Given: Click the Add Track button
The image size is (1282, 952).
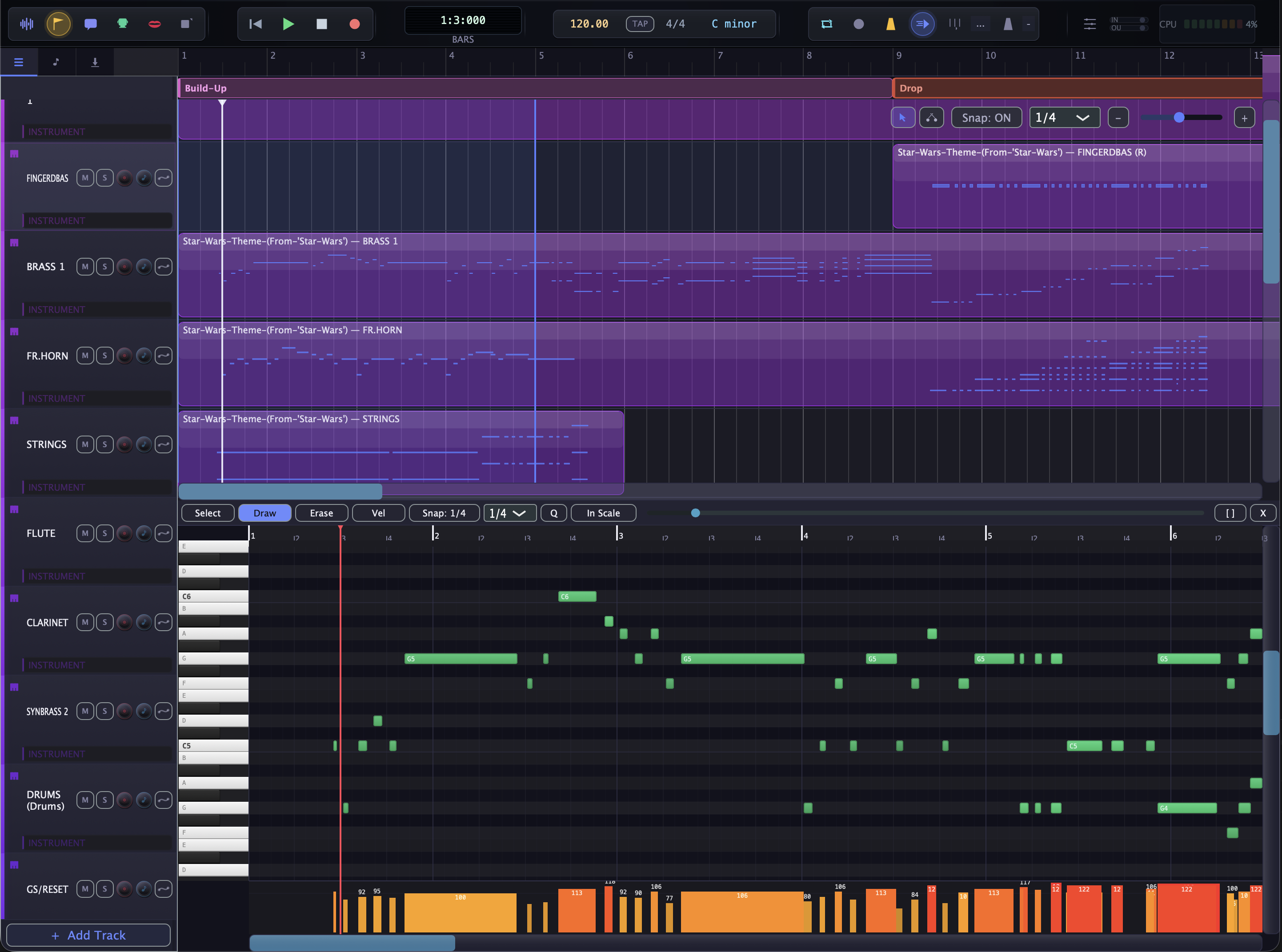Looking at the screenshot, I should pyautogui.click(x=88, y=935).
